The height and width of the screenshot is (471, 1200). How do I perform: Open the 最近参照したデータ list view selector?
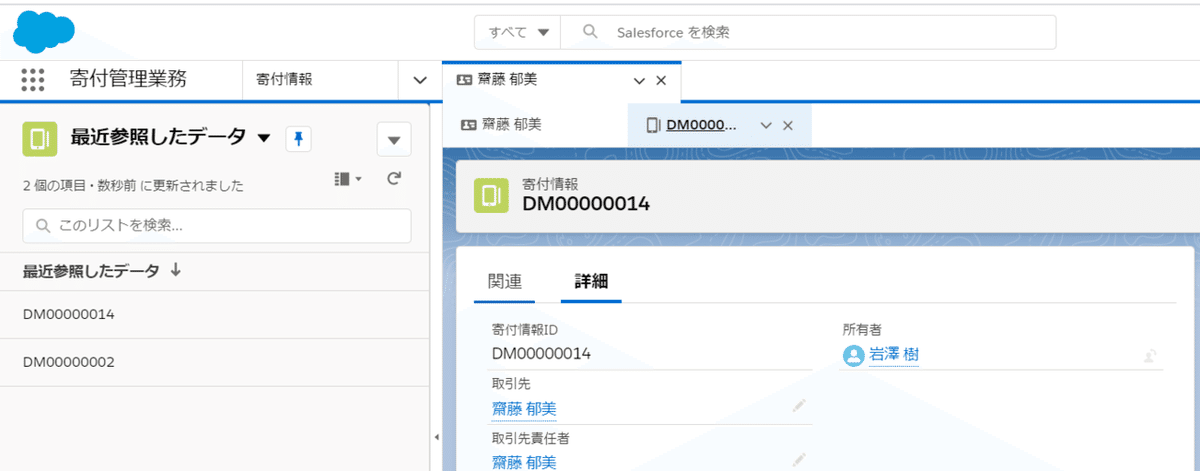point(264,138)
